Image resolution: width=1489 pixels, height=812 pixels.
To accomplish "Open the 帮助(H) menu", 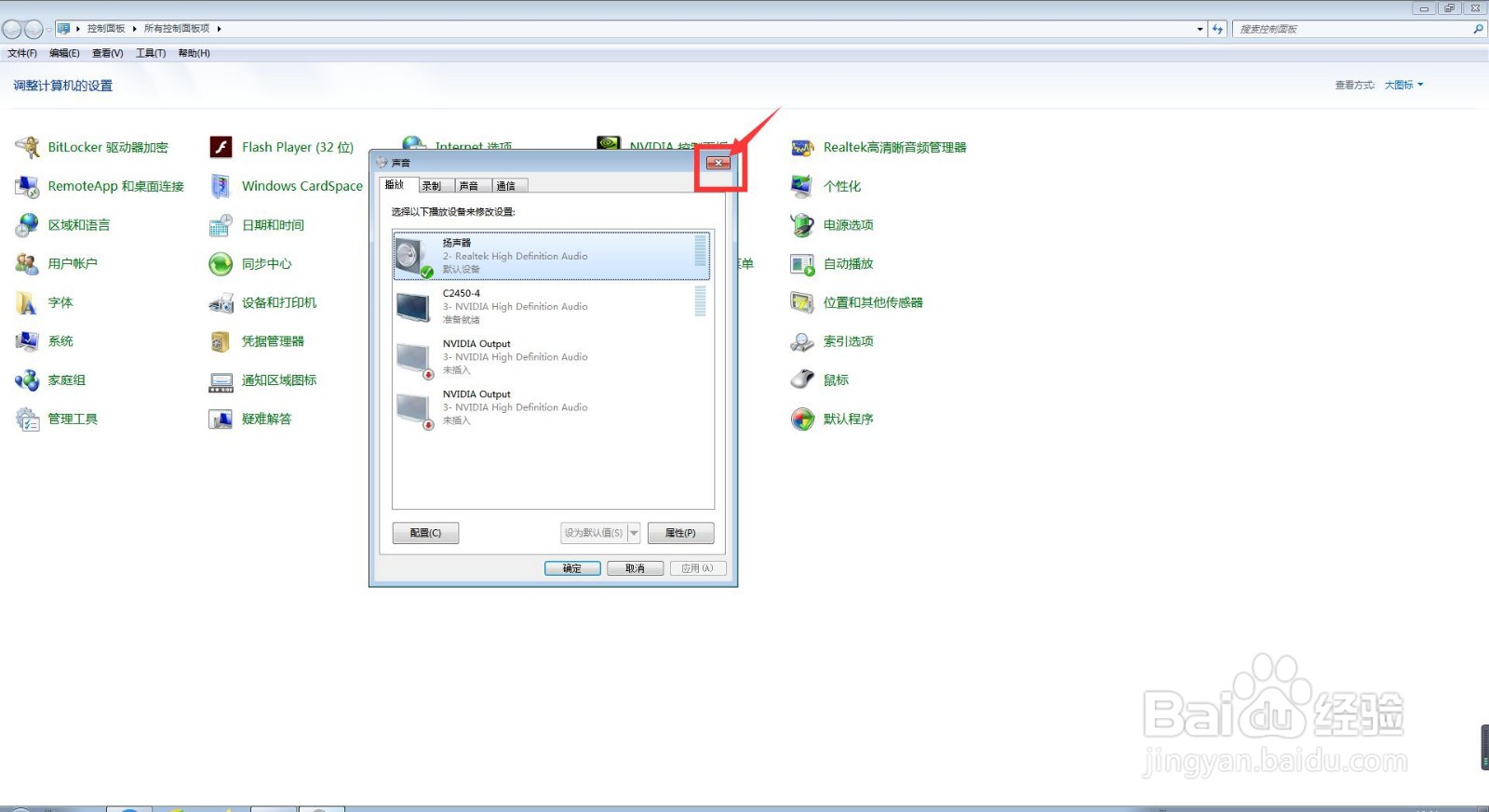I will point(195,53).
